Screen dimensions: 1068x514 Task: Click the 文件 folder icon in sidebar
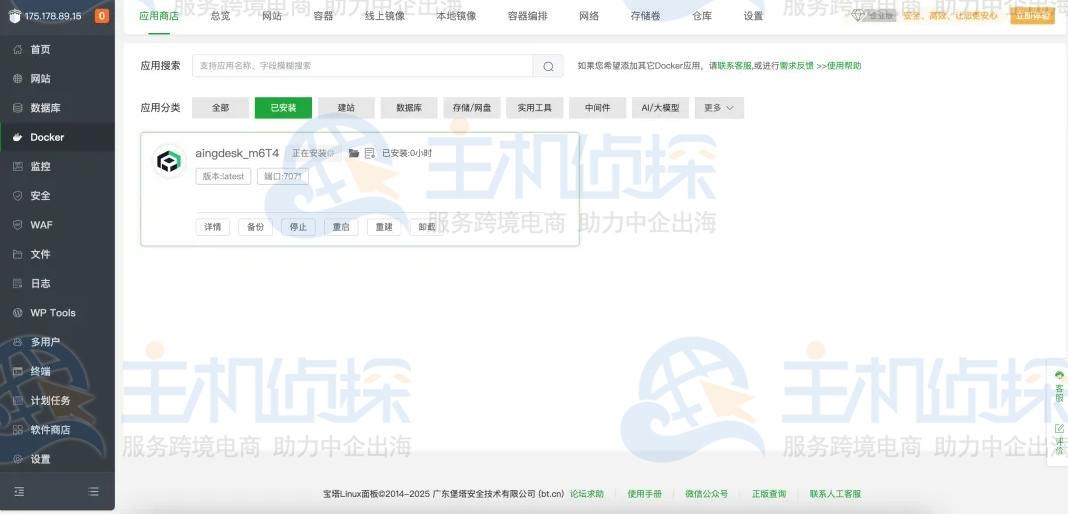pos(18,254)
